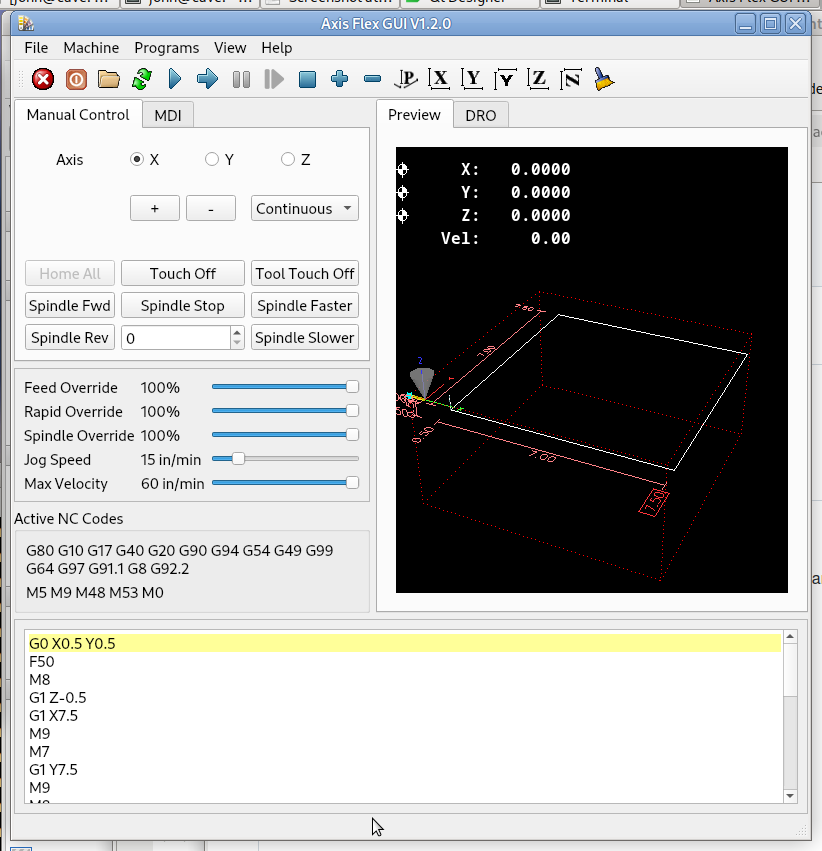The image size is (822, 851).
Task: Click the red E-Stop toolbar icon
Action: [43, 79]
